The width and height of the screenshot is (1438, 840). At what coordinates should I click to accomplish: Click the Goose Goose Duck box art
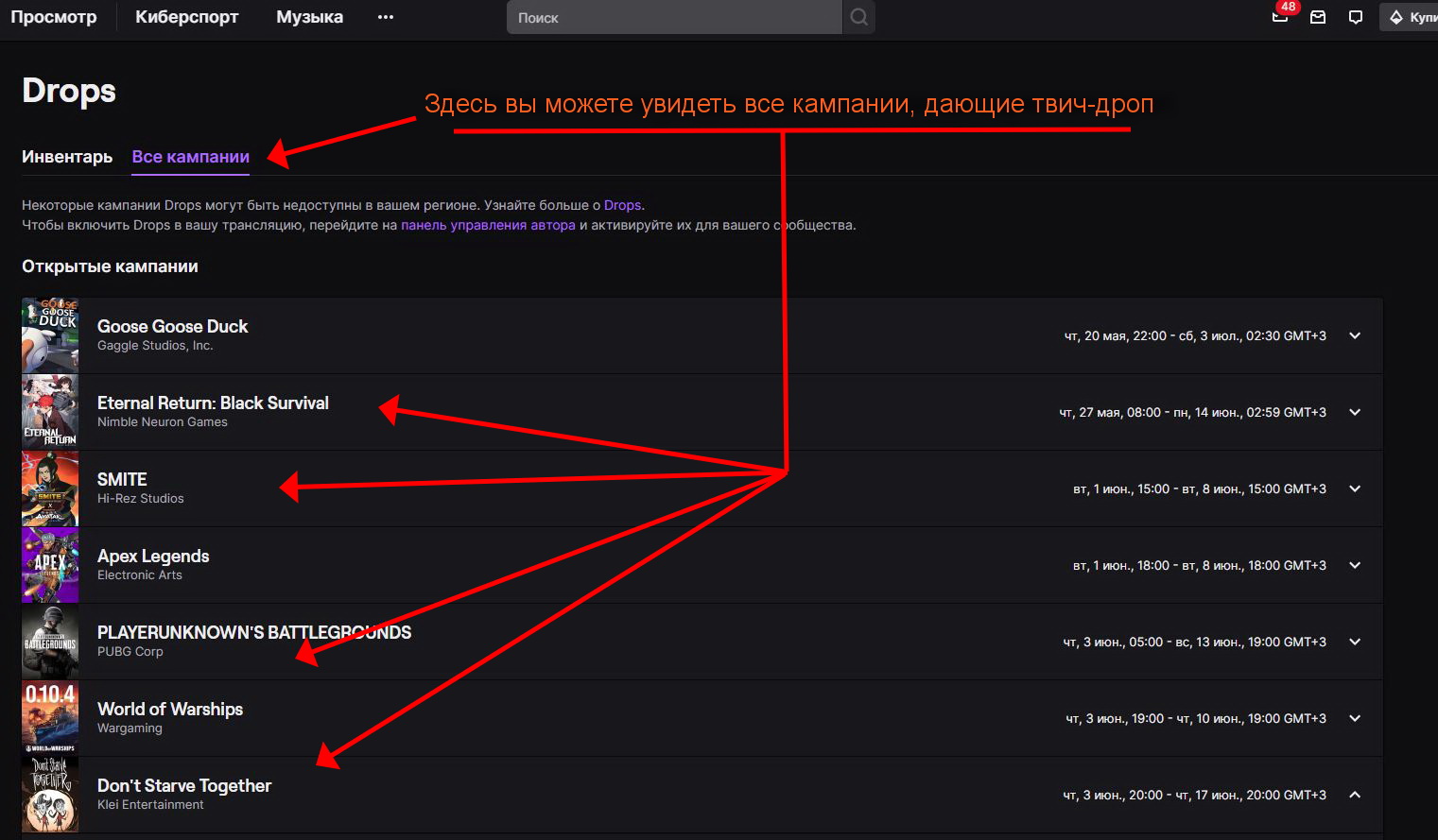[x=50, y=335]
